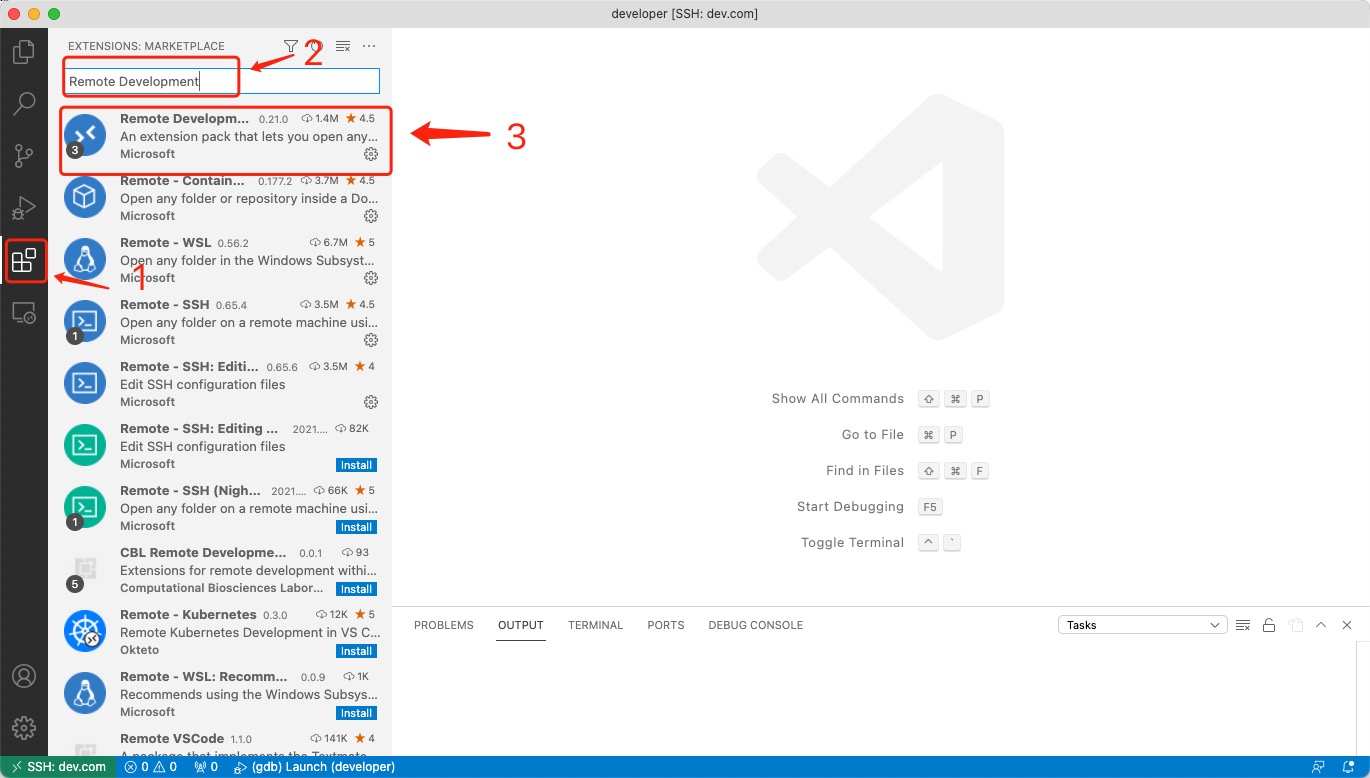Click SSH: dev.com remote status indicator
This screenshot has width=1370, height=778.
click(x=58, y=767)
